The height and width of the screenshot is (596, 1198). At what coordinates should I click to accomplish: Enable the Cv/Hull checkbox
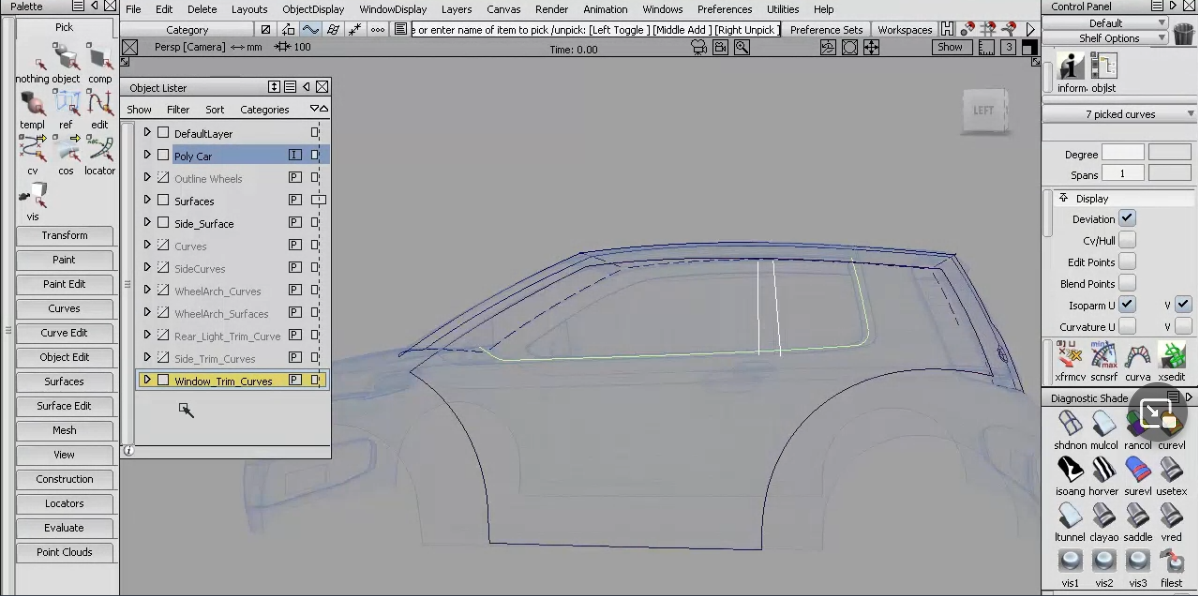(x=1127, y=240)
